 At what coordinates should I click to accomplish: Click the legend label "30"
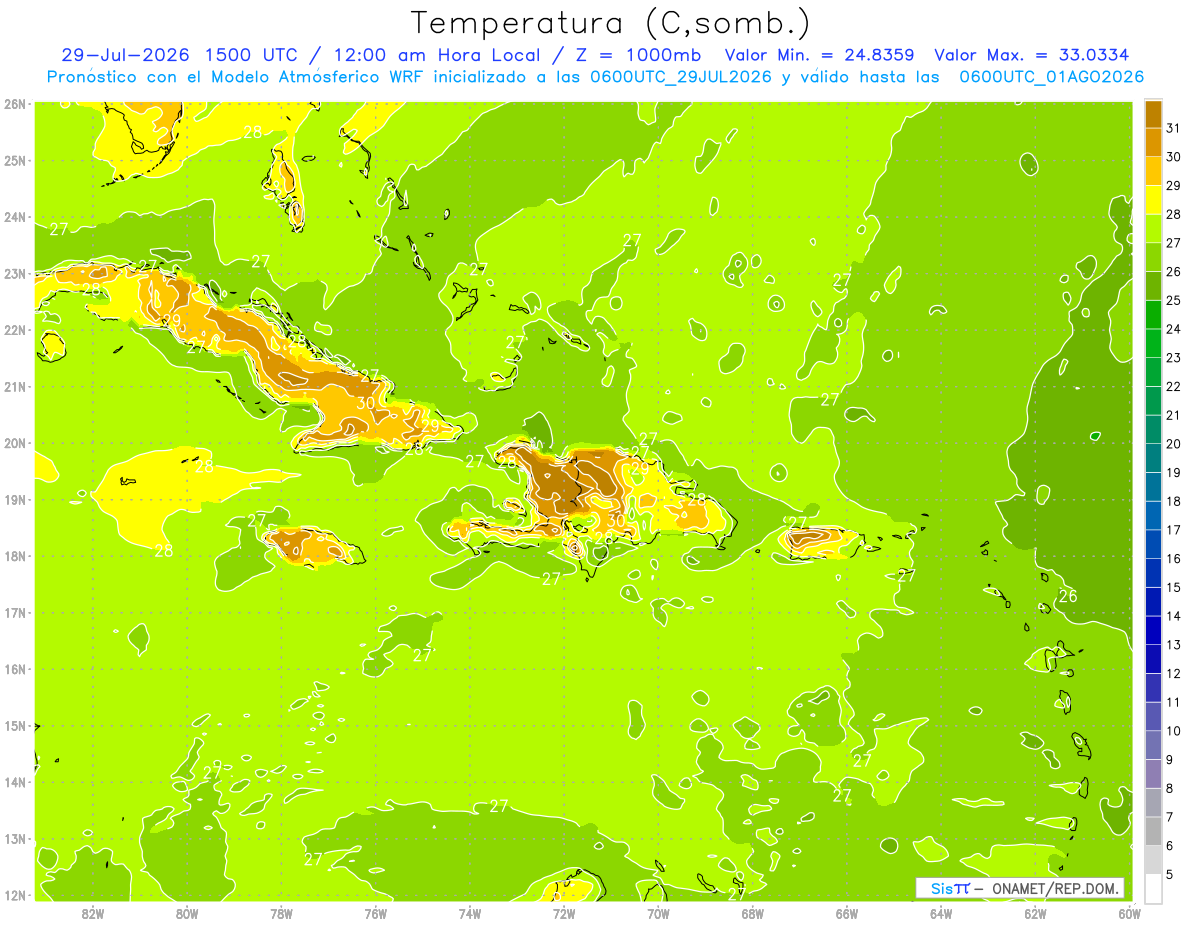(1173, 157)
